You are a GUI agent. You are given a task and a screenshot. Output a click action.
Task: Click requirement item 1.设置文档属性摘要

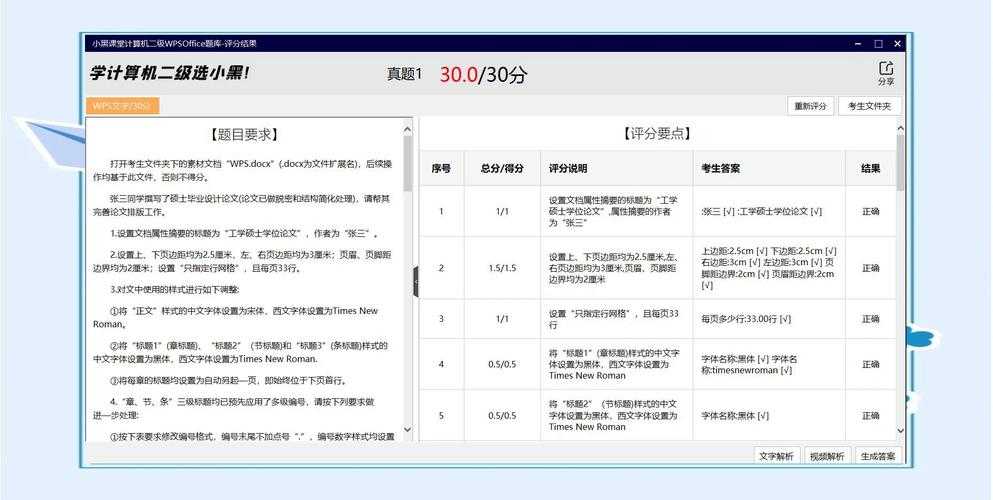click(x=244, y=234)
